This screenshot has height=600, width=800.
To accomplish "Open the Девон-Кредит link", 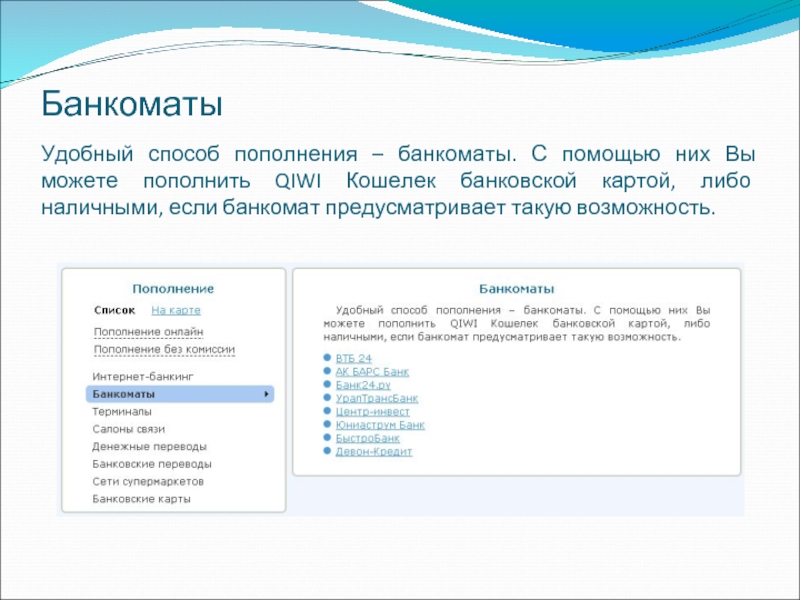I will pyautogui.click(x=373, y=451).
